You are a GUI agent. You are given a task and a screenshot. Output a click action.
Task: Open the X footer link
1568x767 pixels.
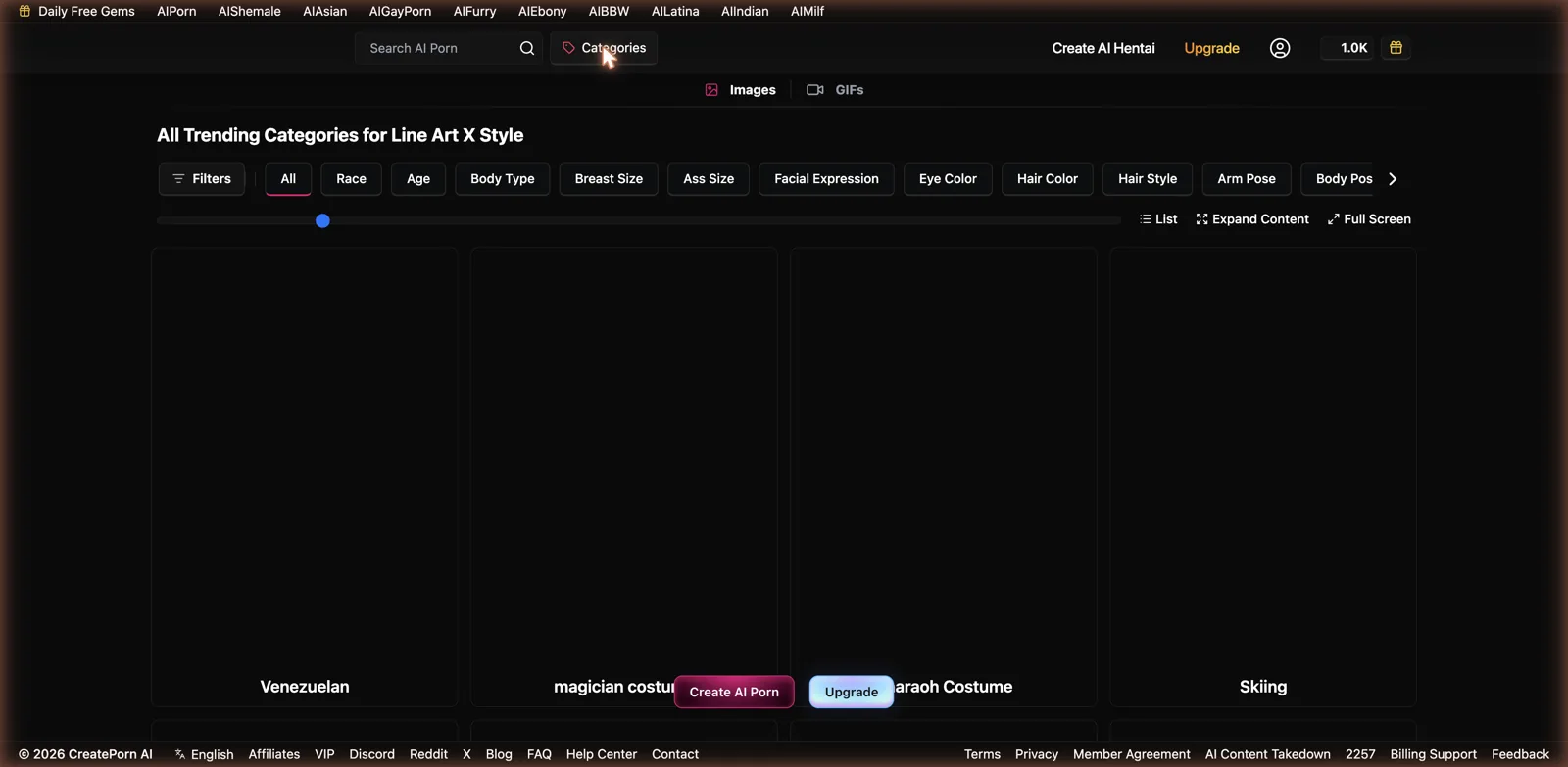[x=466, y=754]
